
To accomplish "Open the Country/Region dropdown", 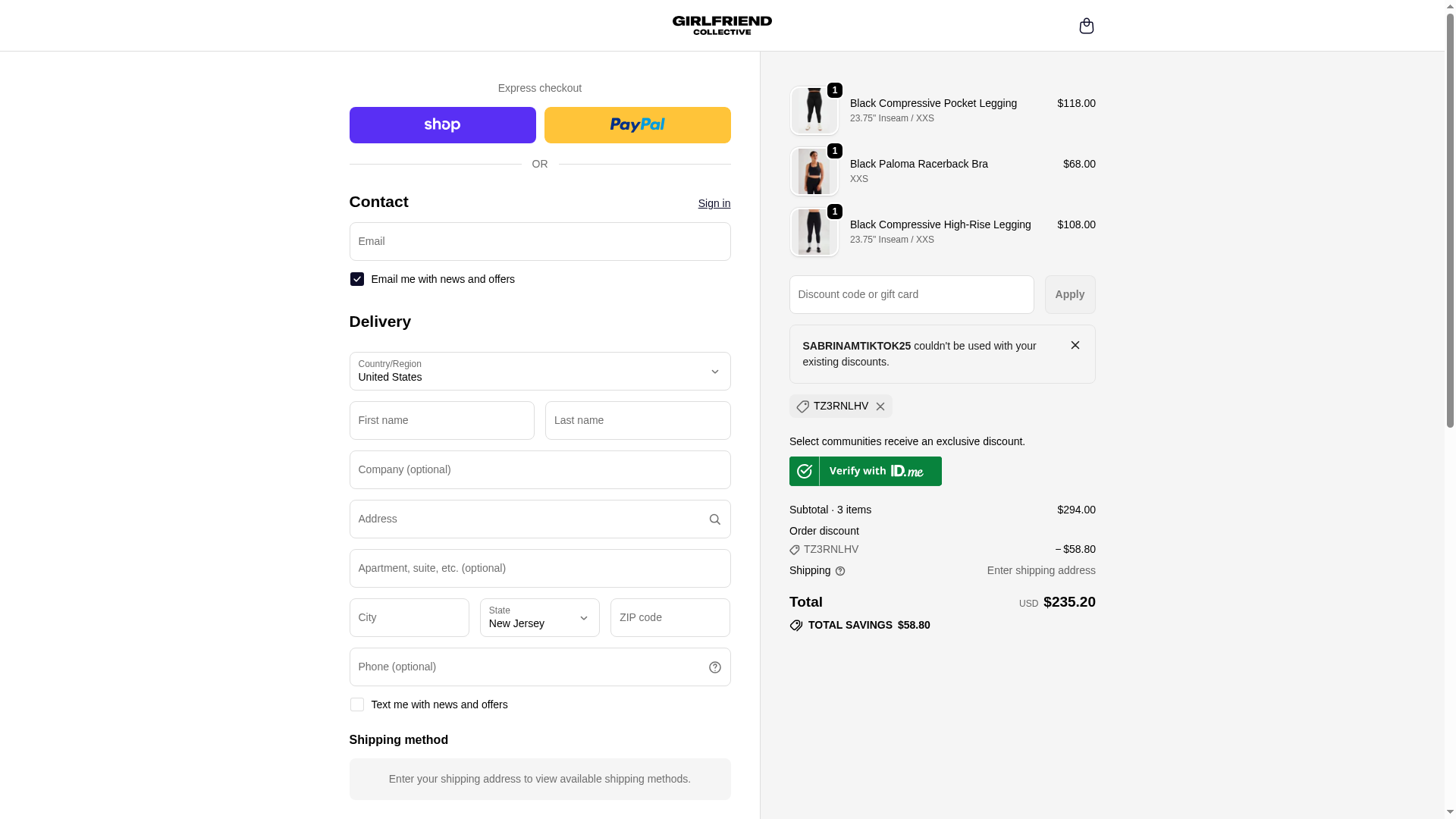I will tap(539, 372).
